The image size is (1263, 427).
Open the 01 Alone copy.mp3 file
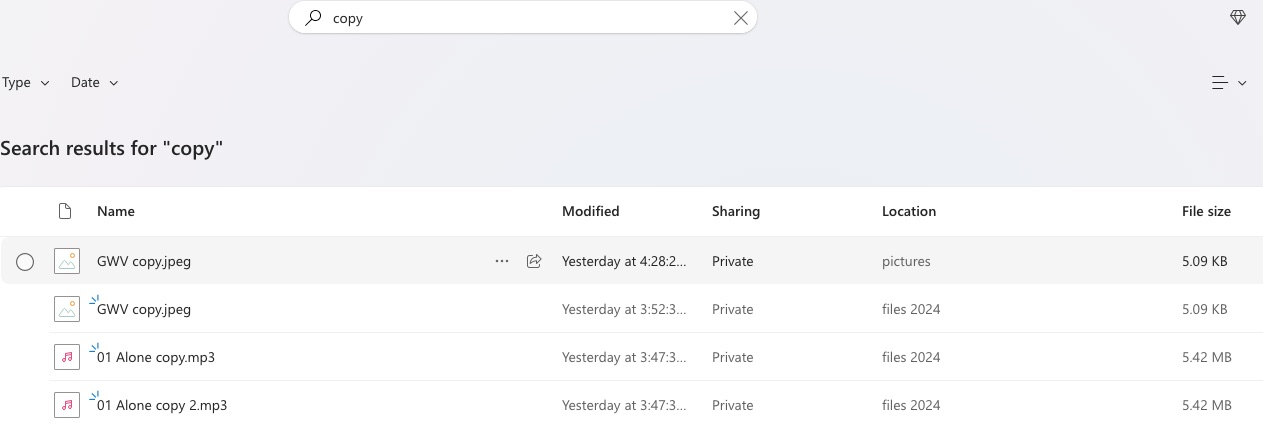(x=156, y=358)
